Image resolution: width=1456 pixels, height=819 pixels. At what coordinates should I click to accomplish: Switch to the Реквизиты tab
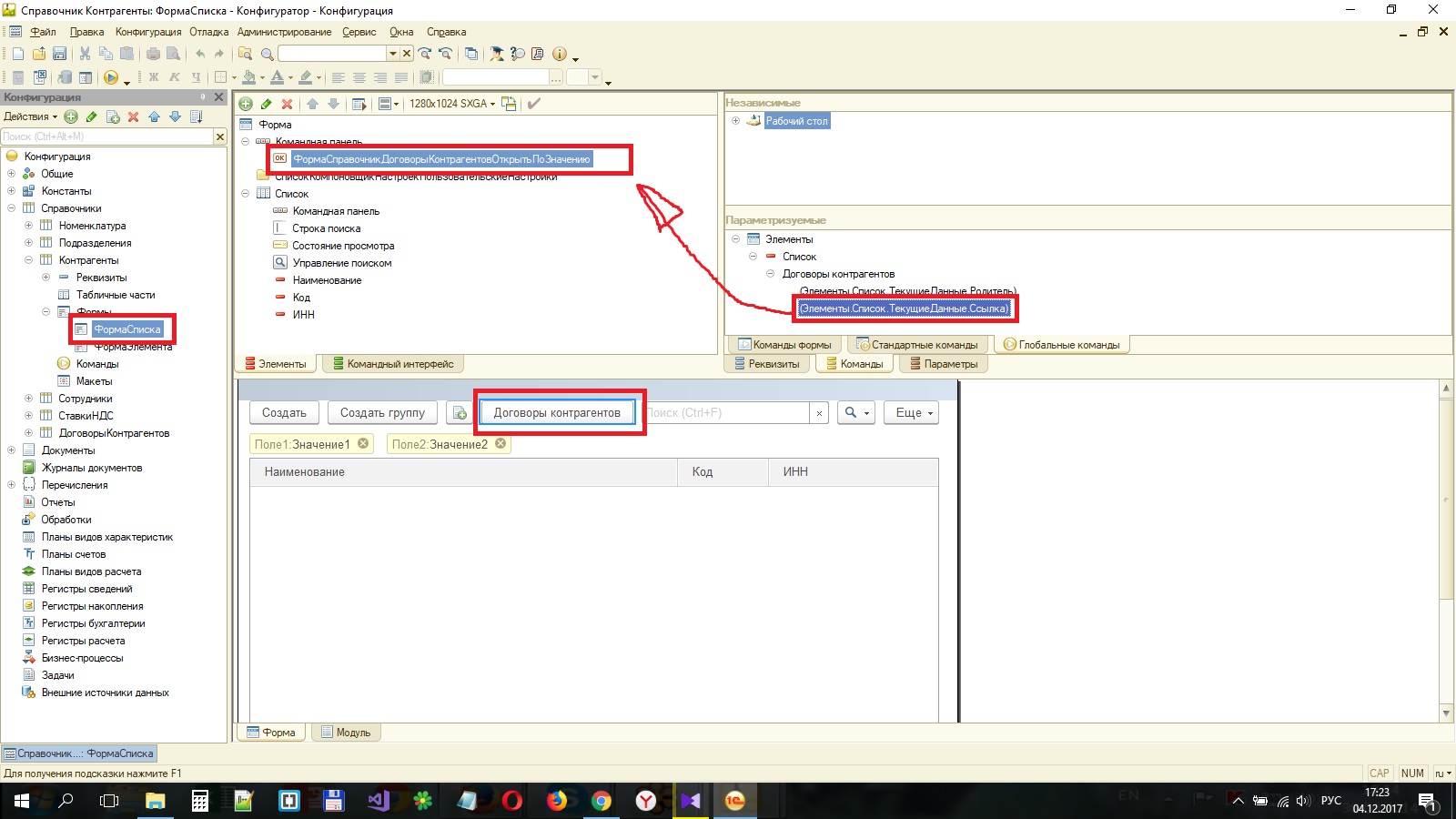pos(766,364)
